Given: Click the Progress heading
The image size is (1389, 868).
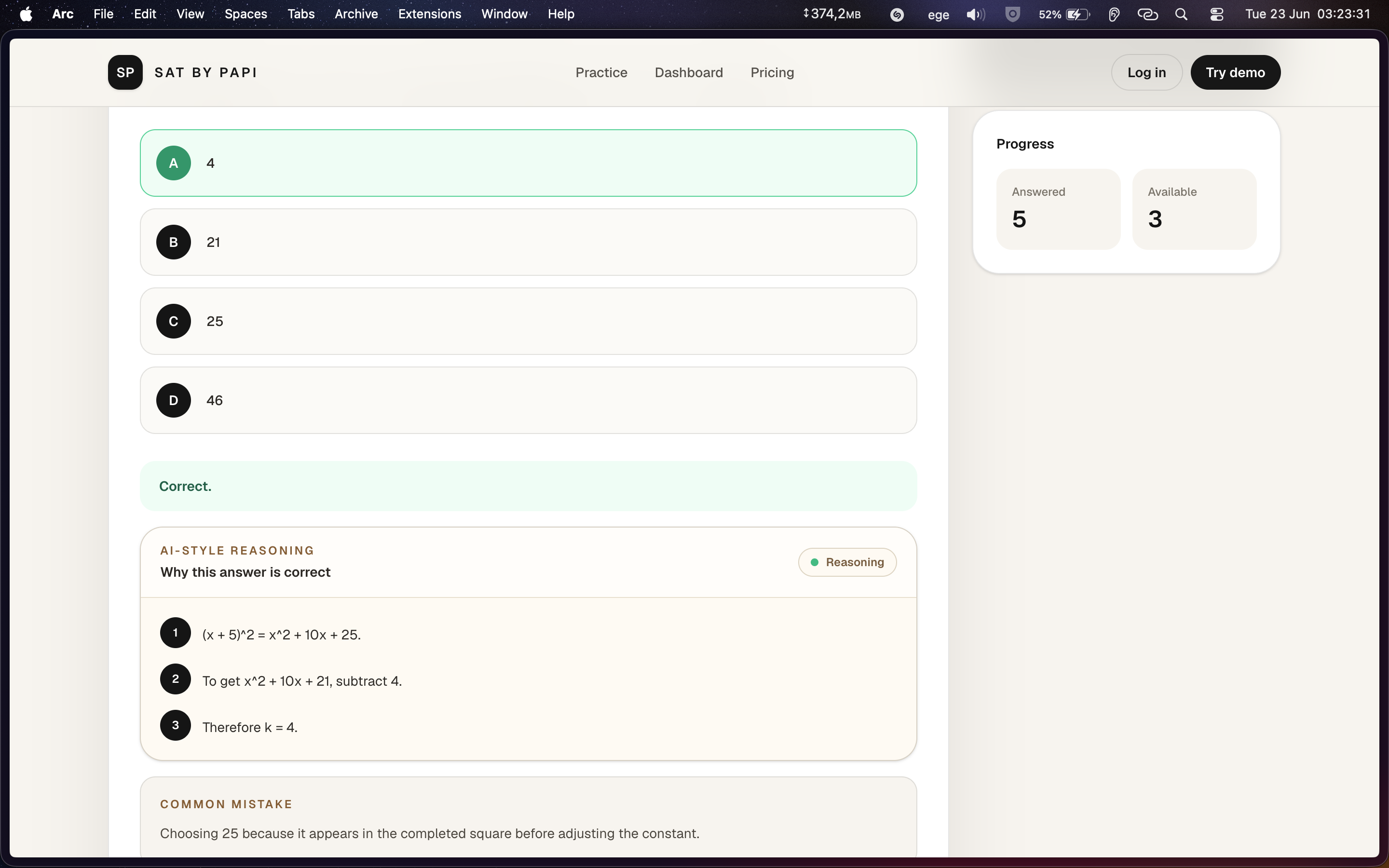Looking at the screenshot, I should click(1024, 144).
